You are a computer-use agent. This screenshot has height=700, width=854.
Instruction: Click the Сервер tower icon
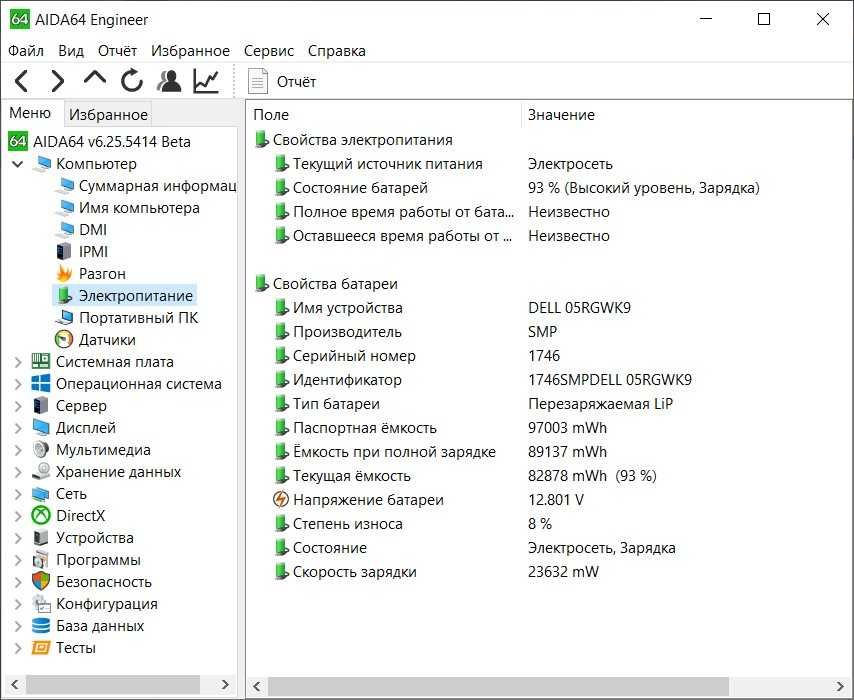(41, 405)
